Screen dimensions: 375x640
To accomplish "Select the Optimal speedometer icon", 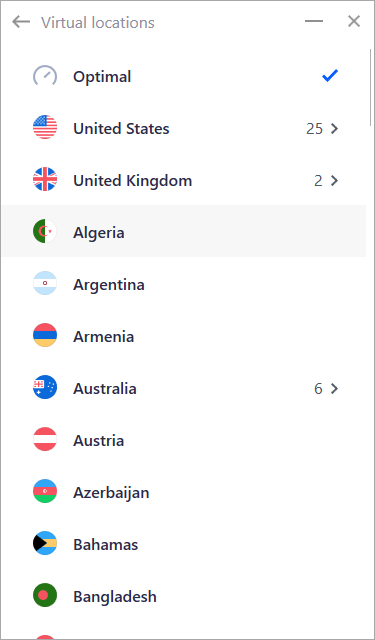I will 45,76.
